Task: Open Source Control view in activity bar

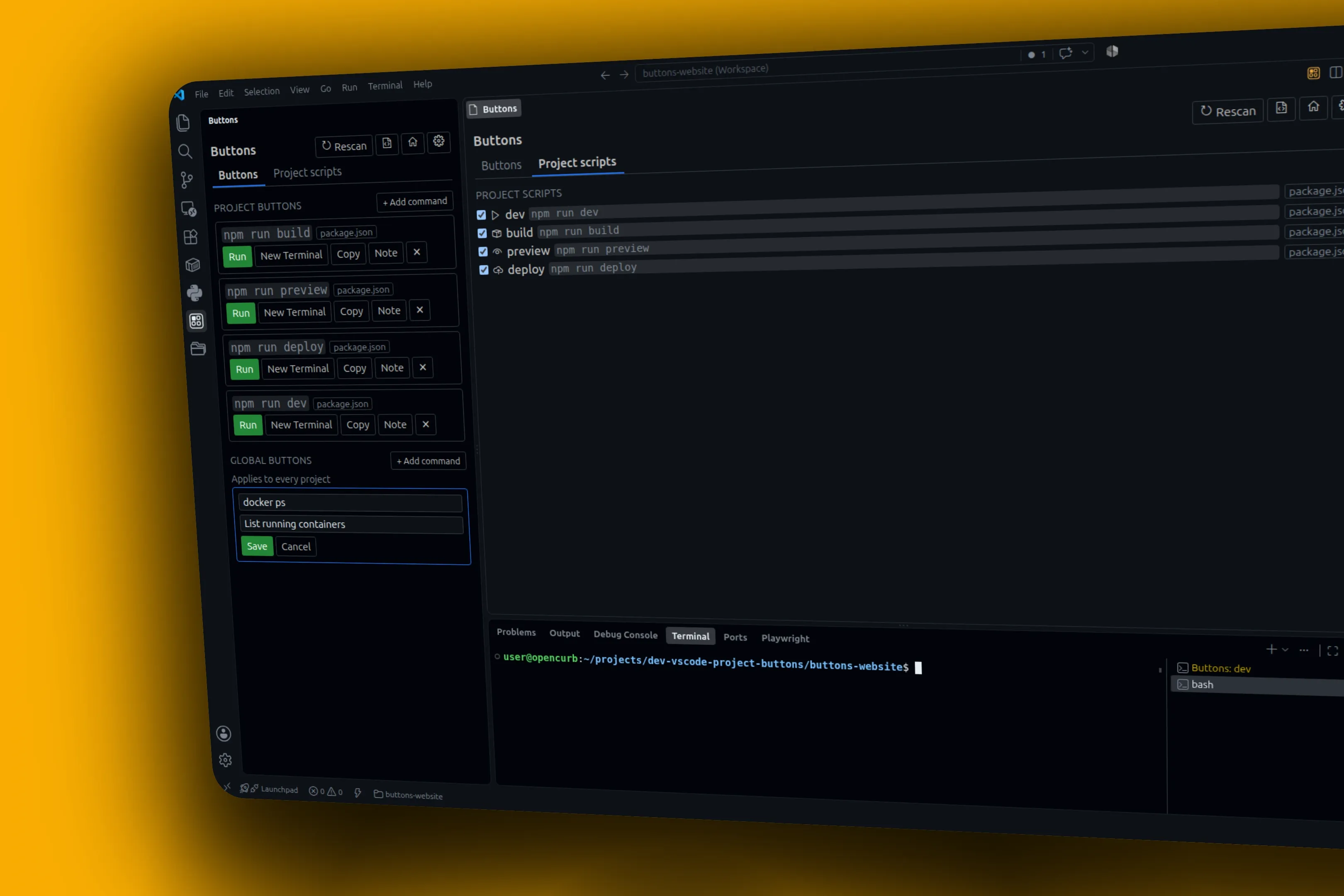Action: [x=187, y=180]
